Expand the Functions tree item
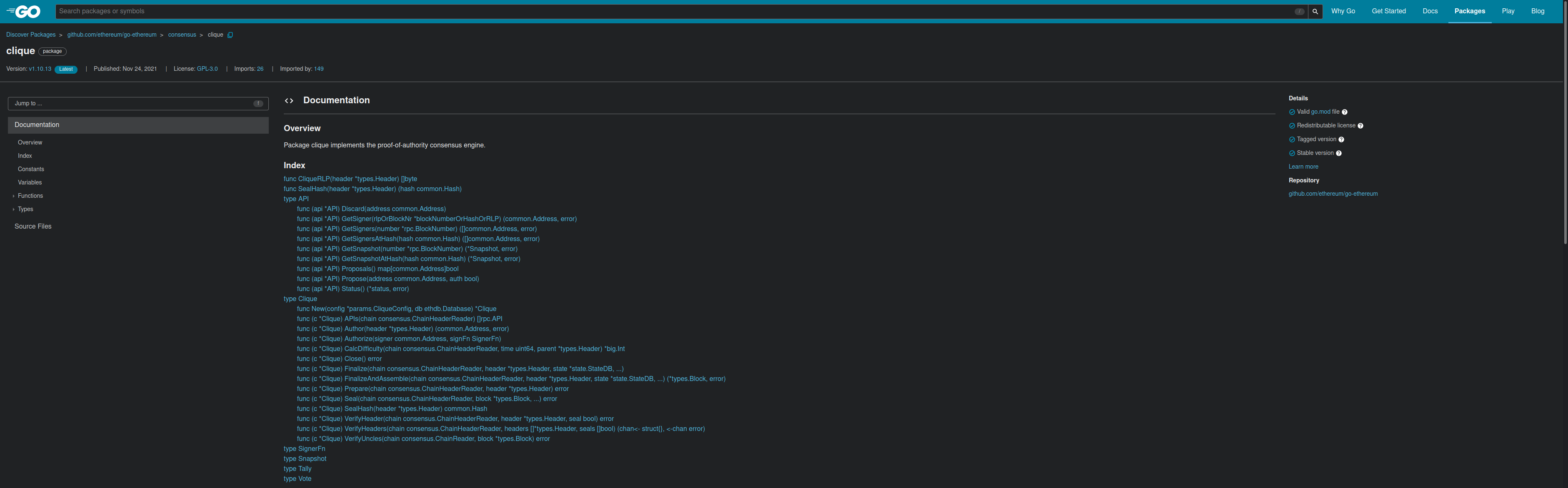The image size is (1568, 488). coord(13,196)
